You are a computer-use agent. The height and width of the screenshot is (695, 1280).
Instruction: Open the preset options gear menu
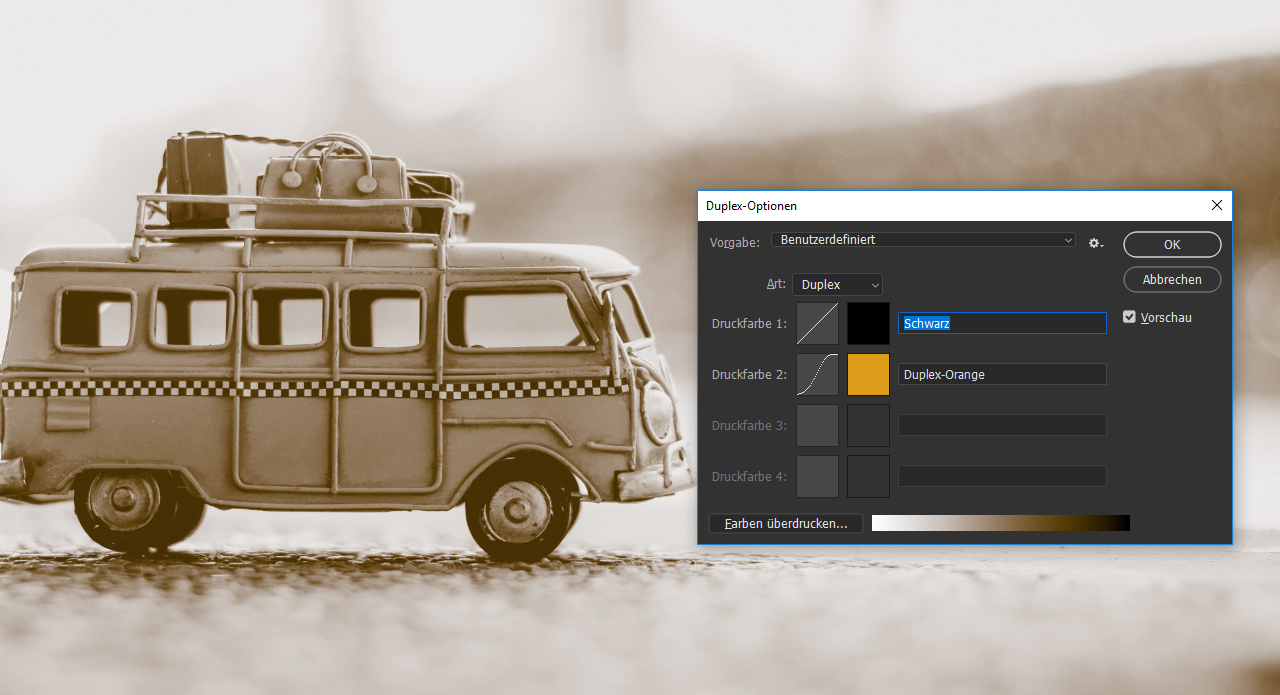point(1096,243)
